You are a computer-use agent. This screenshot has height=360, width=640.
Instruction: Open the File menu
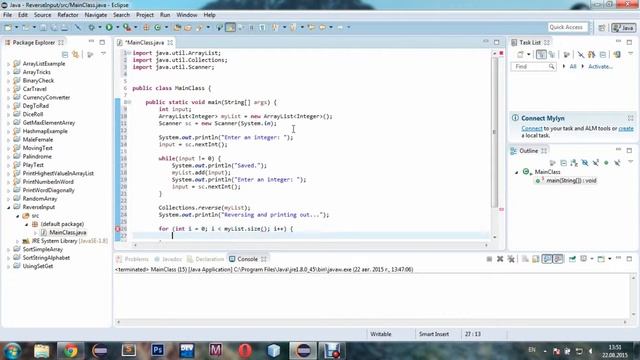7,15
